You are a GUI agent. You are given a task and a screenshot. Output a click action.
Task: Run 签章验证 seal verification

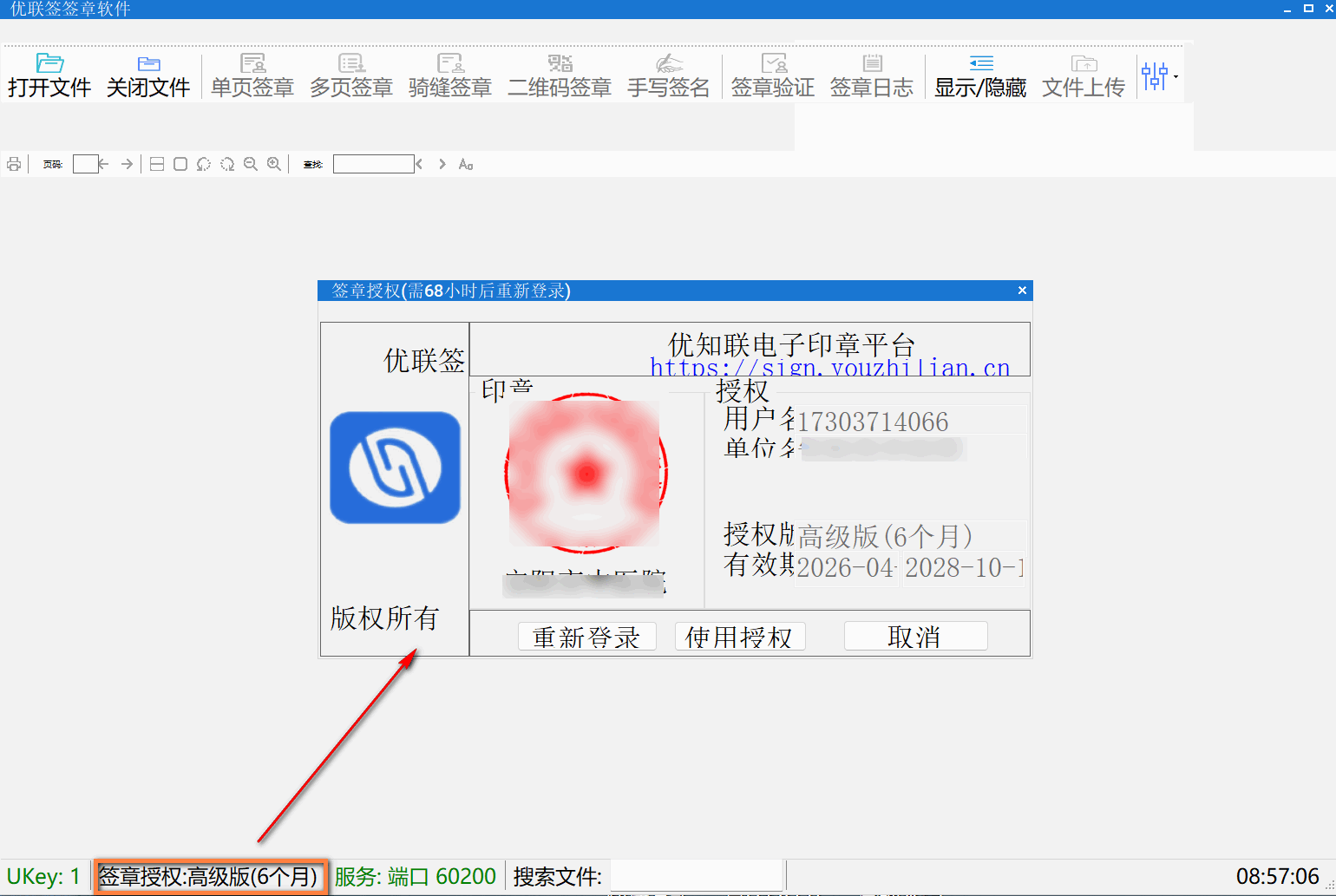coord(771,75)
